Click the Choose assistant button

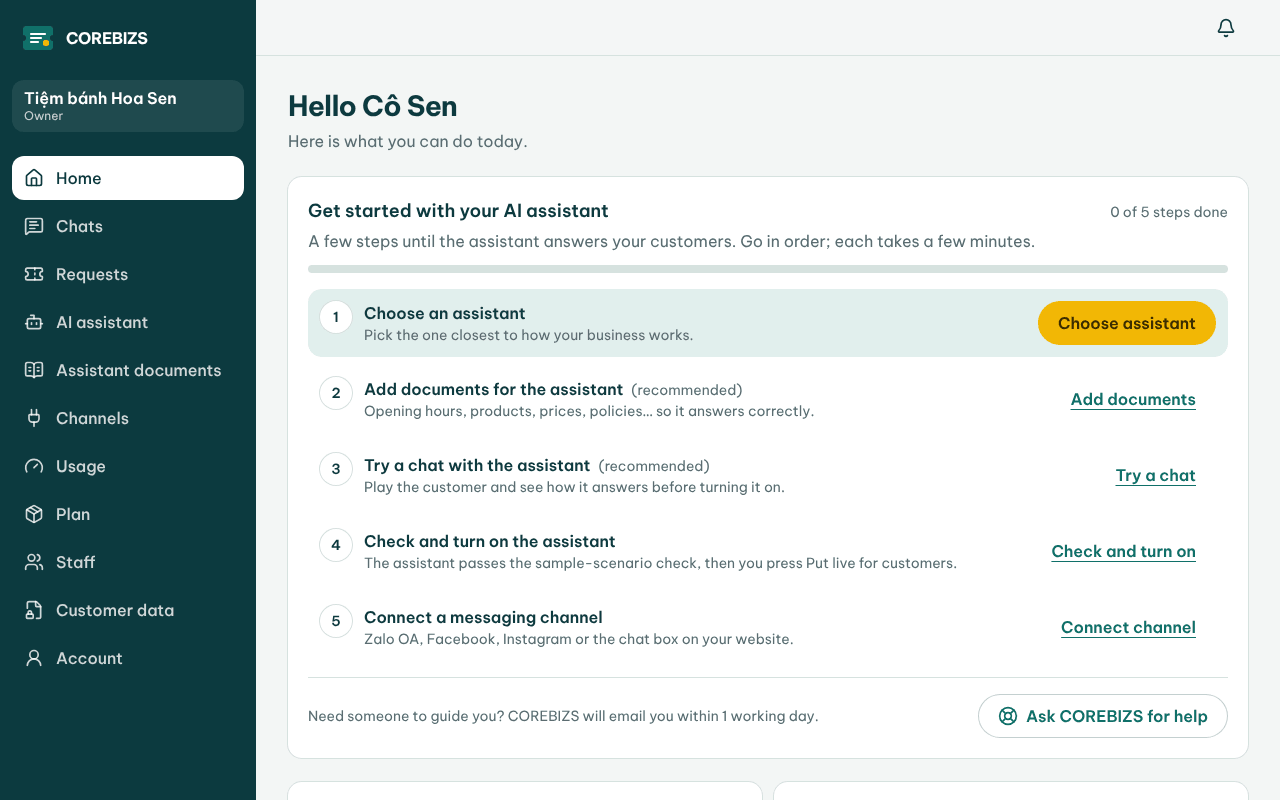1127,323
